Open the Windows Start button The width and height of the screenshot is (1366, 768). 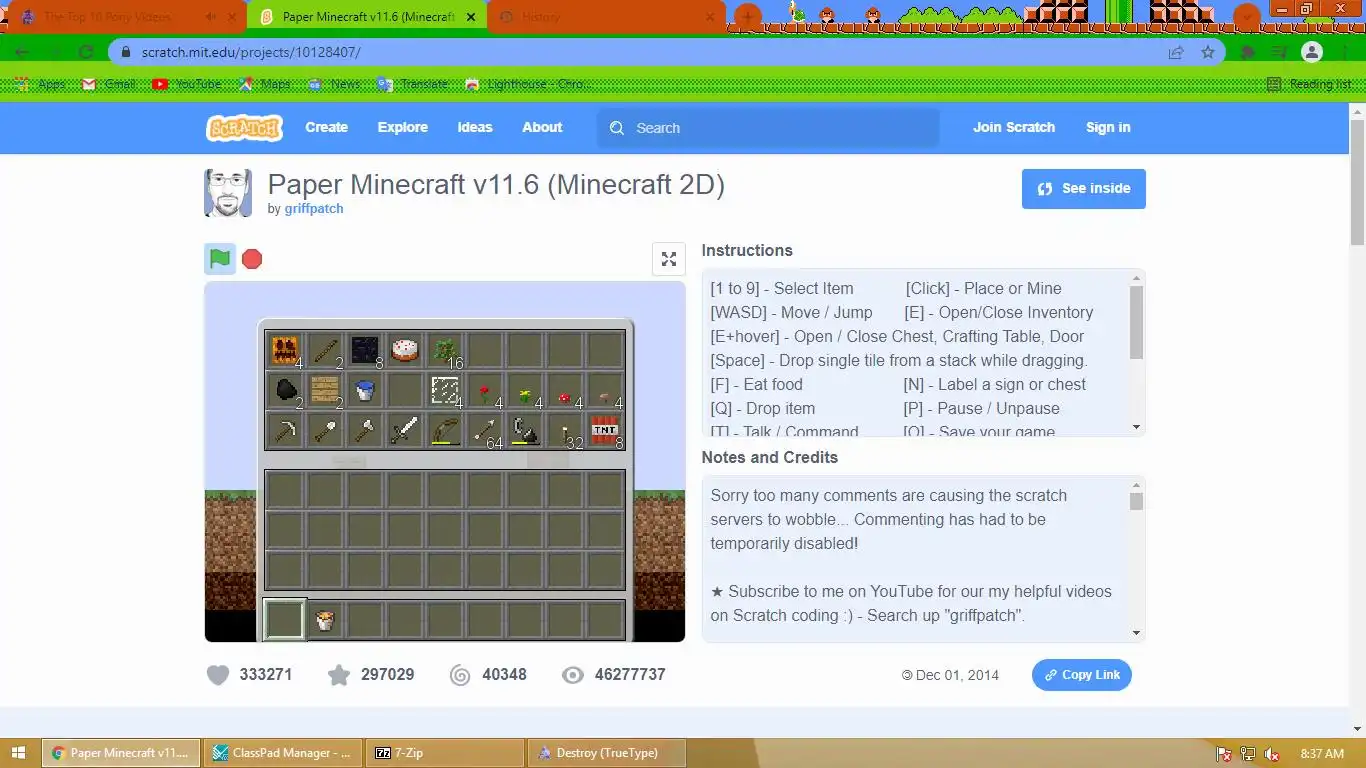(19, 753)
